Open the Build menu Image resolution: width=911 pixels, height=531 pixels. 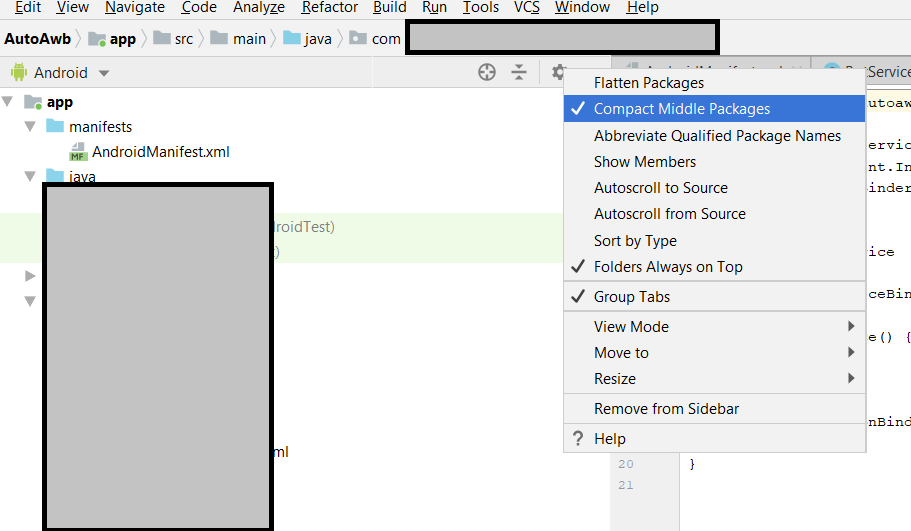click(x=389, y=8)
